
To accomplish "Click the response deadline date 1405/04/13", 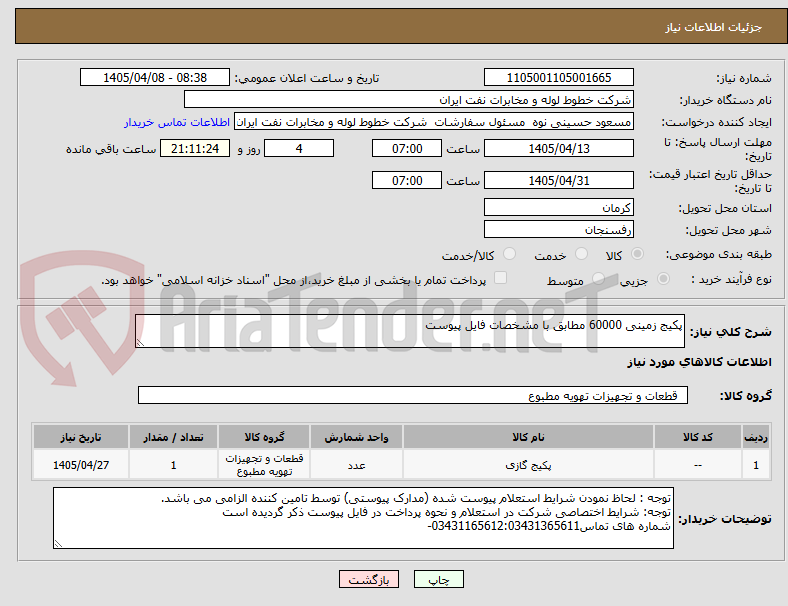I will (558, 149).
